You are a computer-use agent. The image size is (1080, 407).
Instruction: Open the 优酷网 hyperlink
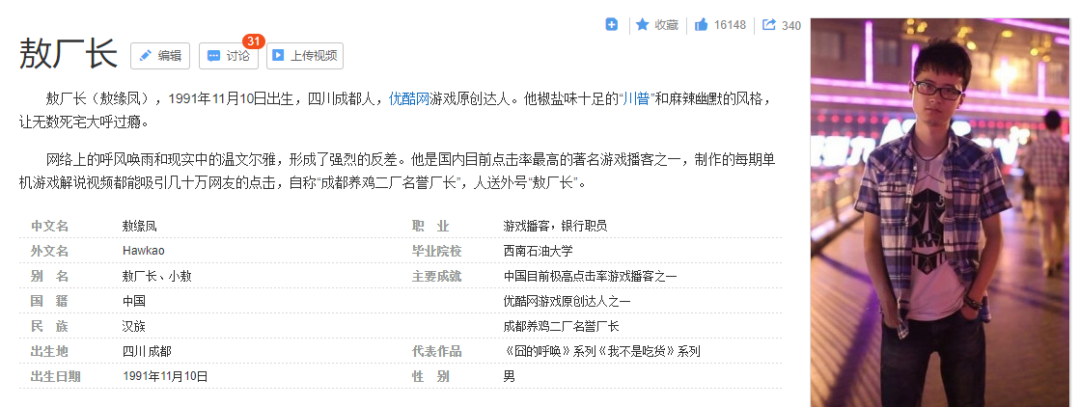click(409, 98)
